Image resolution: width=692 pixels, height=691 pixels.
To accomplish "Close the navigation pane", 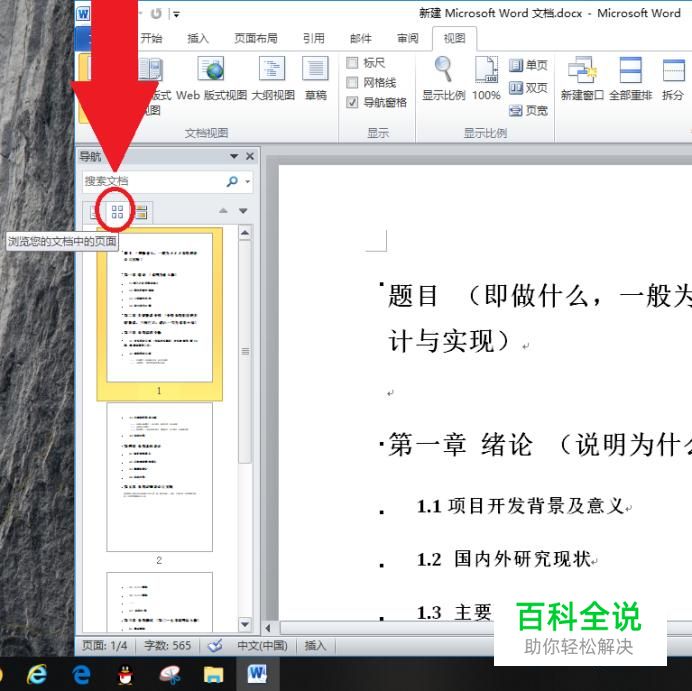I will pos(250,156).
